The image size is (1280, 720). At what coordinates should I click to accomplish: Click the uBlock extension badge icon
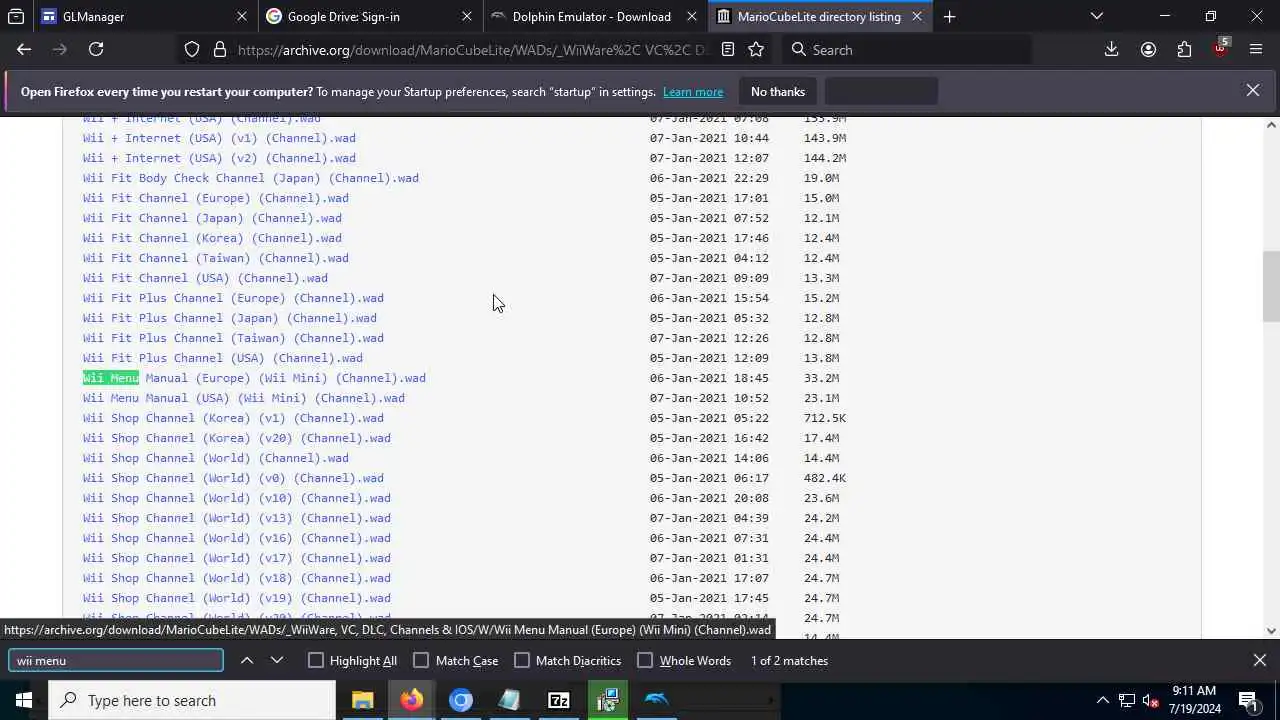coord(1220,48)
